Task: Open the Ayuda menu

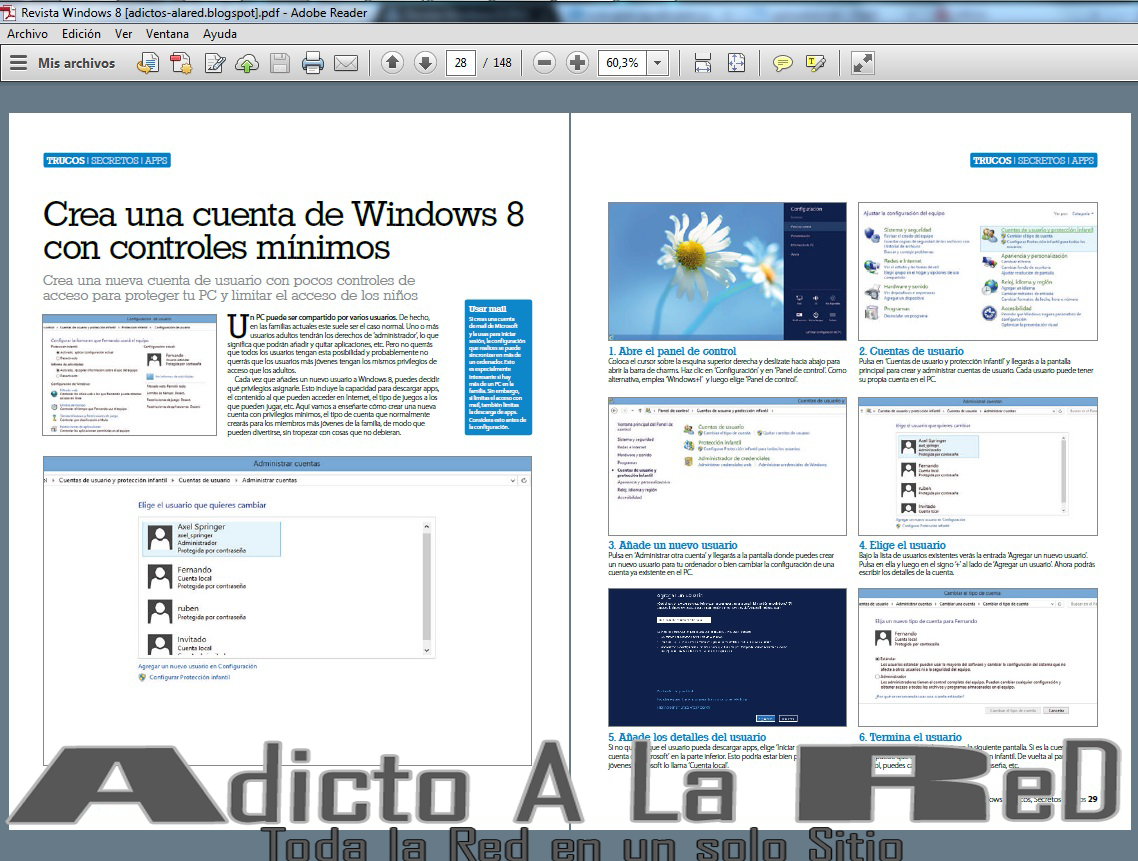Action: [x=220, y=33]
